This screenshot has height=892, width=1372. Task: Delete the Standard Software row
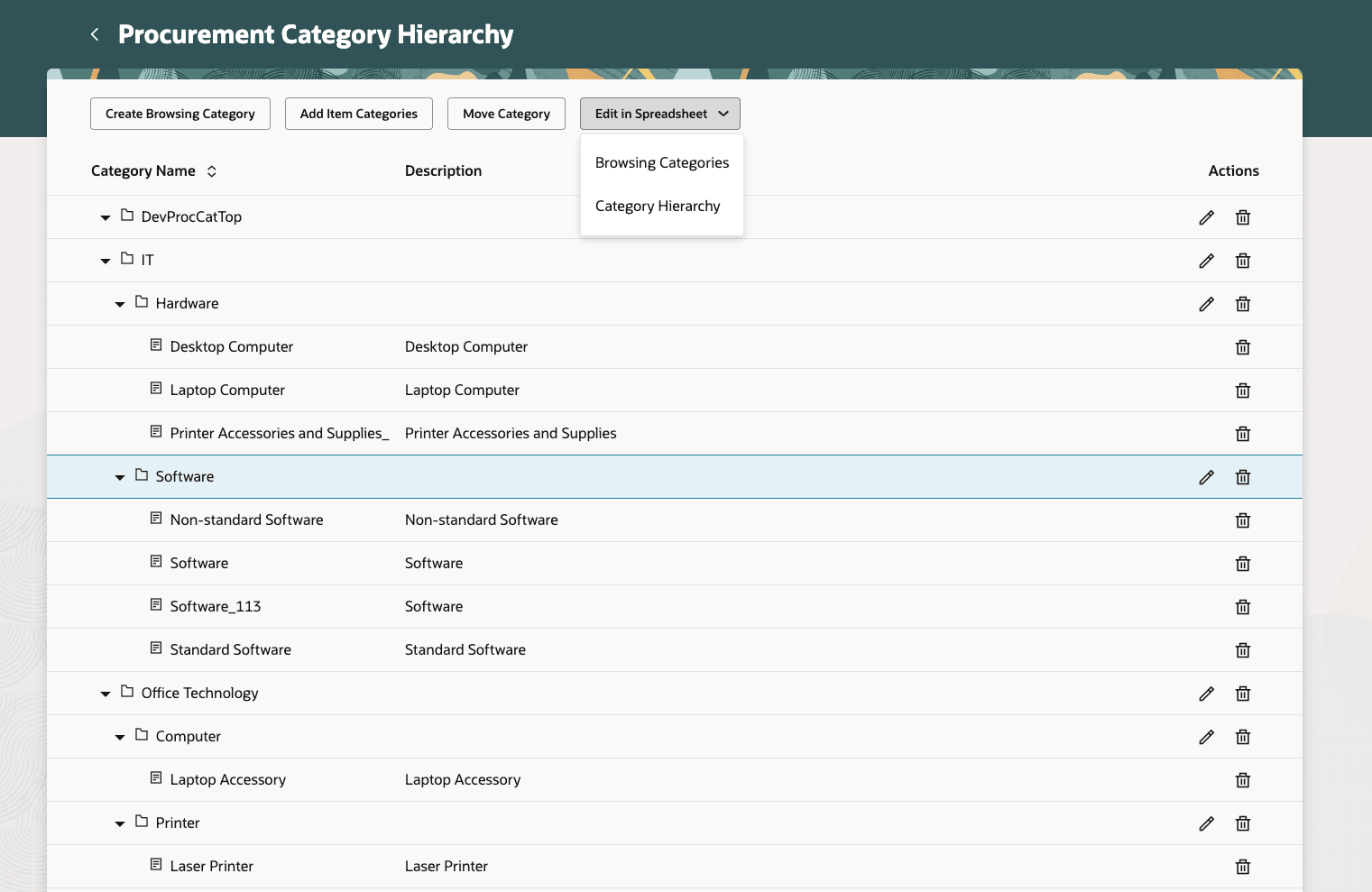(1243, 650)
